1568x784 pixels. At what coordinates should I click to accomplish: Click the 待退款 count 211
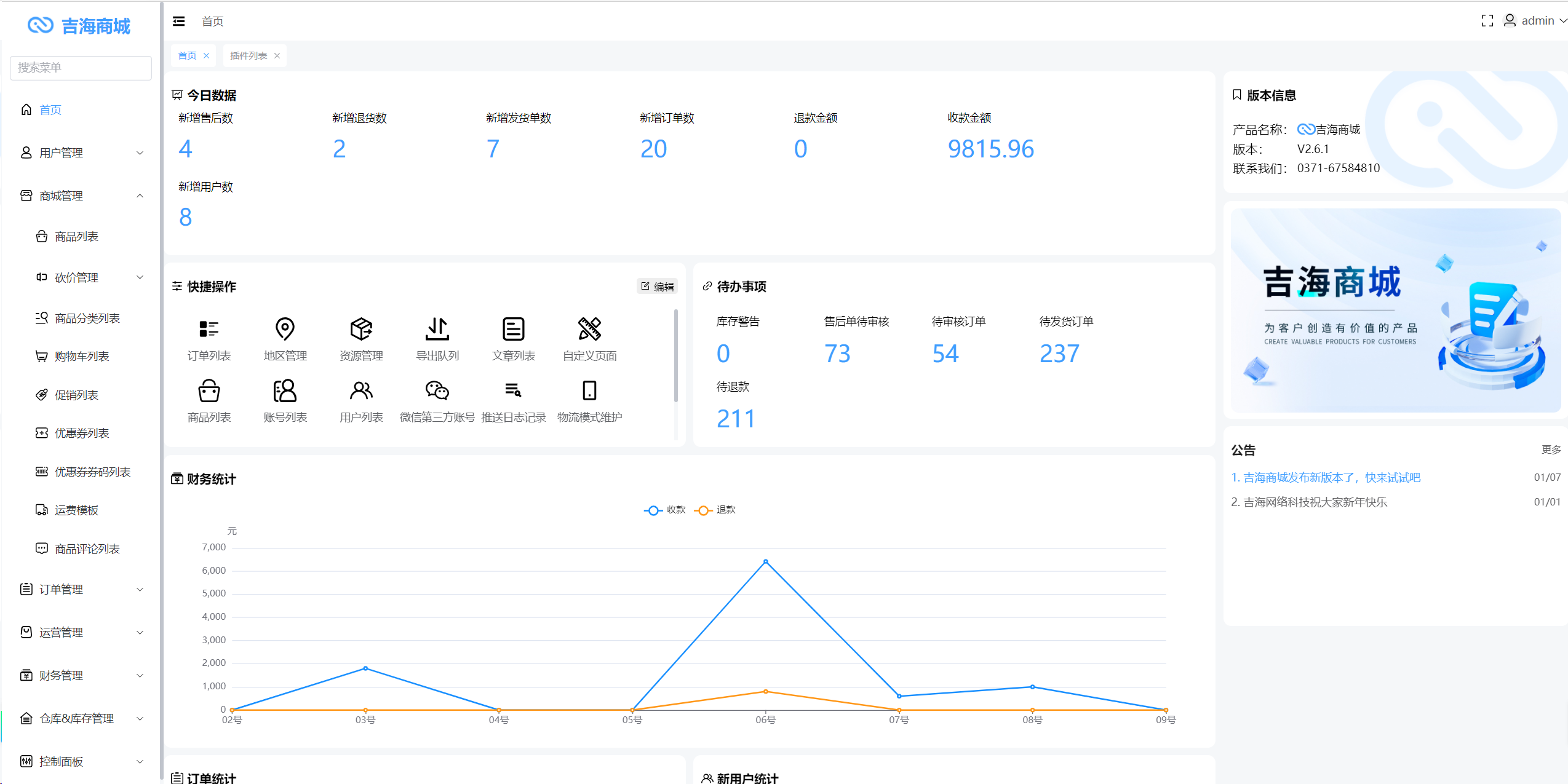736,419
